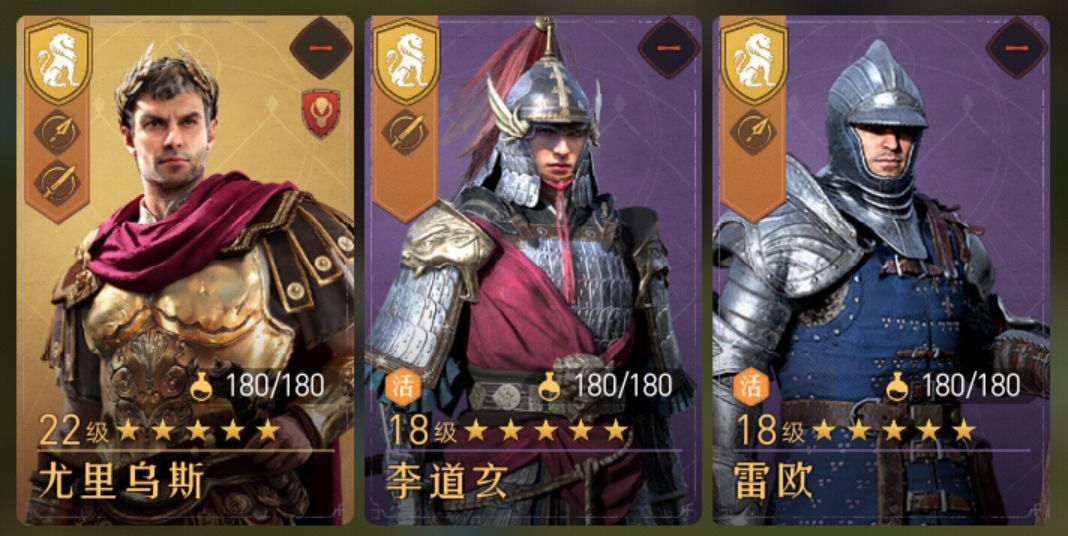Click the lion crest on 雷欧 card
Viewport: 1068px width, 536px height.
[755, 61]
